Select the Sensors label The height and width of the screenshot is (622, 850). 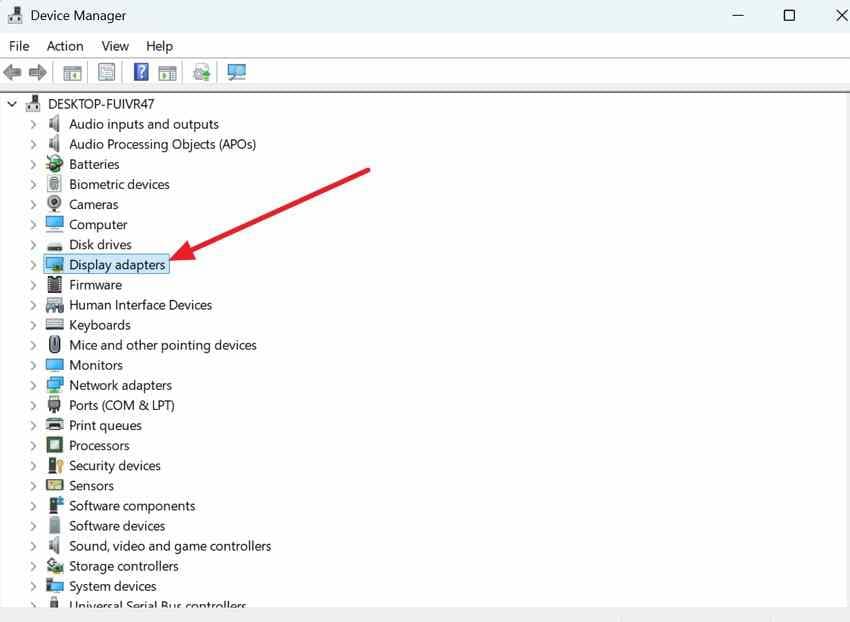tap(91, 485)
